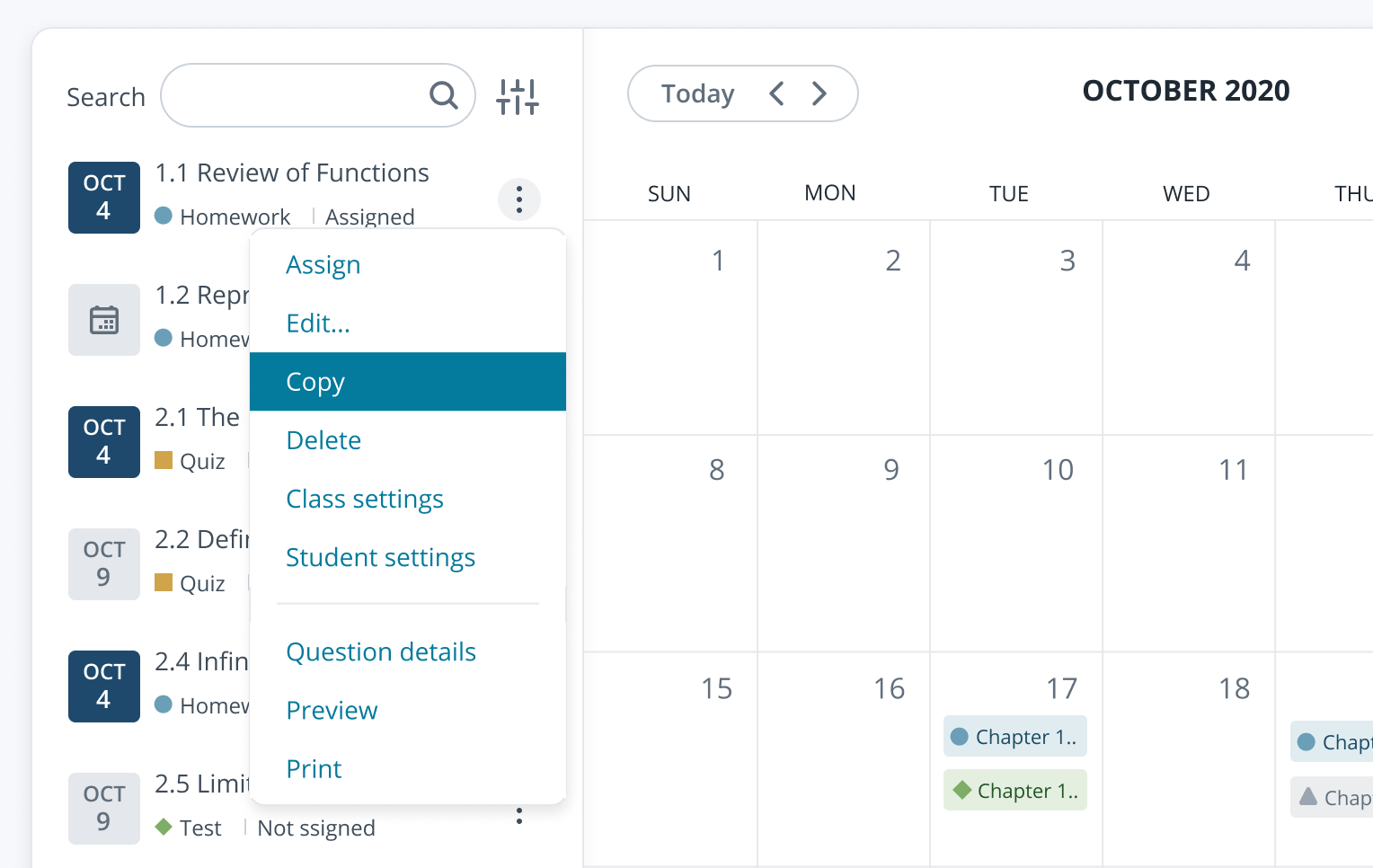Choose Preview from the context menu
Image resolution: width=1373 pixels, height=868 pixels.
click(332, 710)
